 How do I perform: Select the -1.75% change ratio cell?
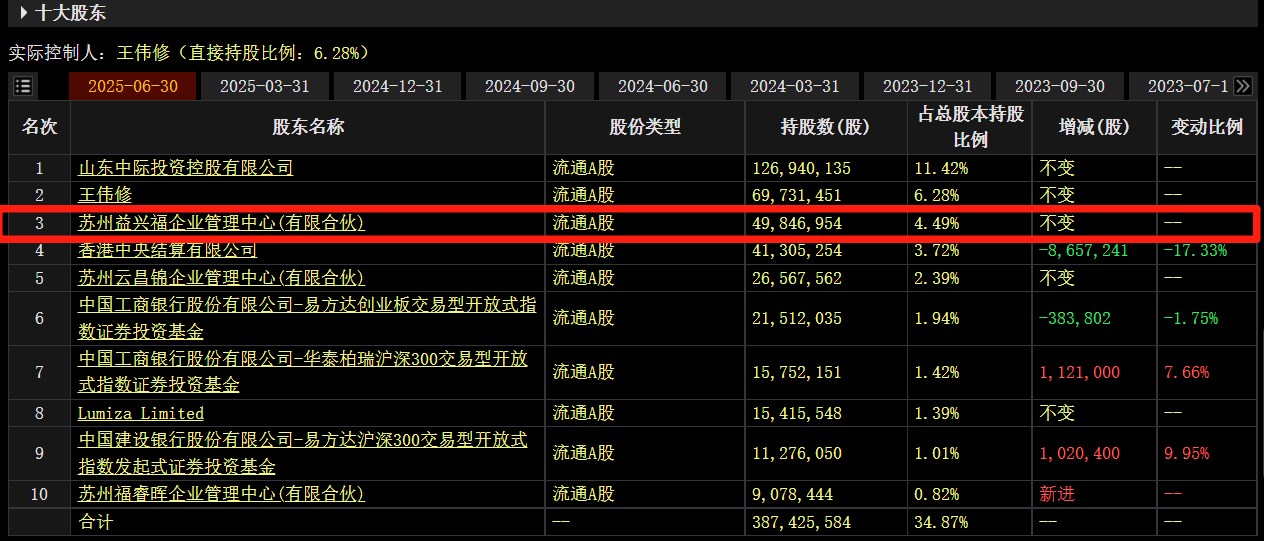(x=1191, y=318)
